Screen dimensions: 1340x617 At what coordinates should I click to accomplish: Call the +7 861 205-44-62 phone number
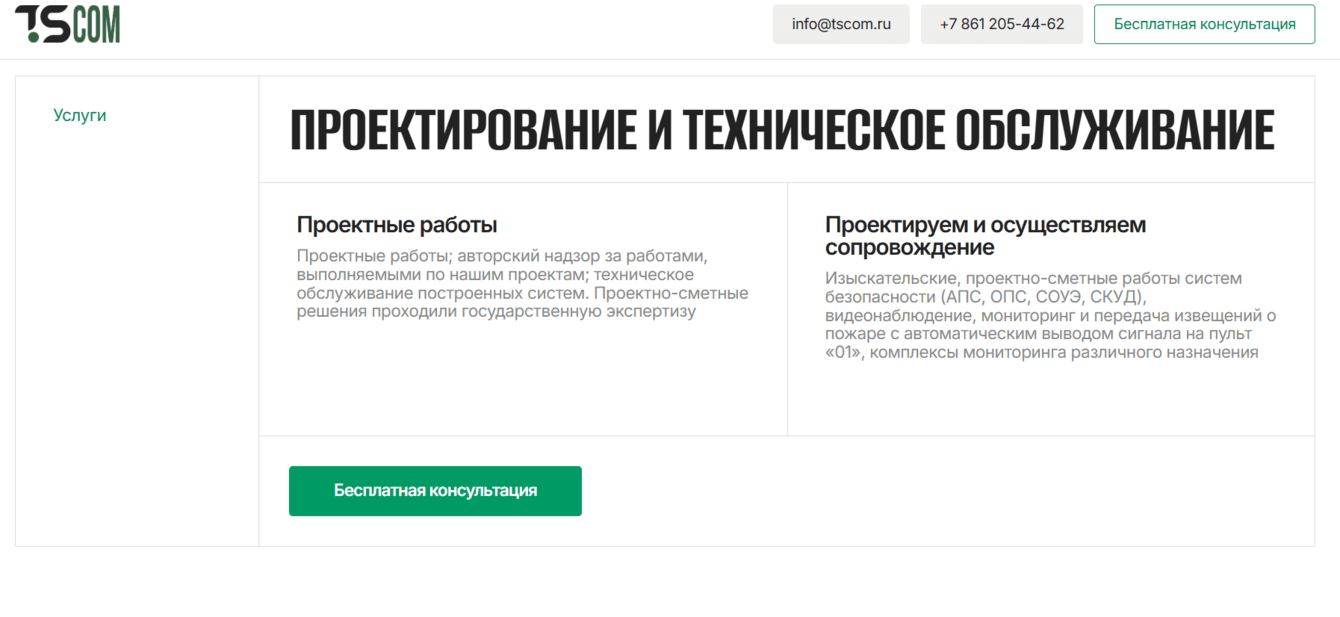(x=1002, y=24)
